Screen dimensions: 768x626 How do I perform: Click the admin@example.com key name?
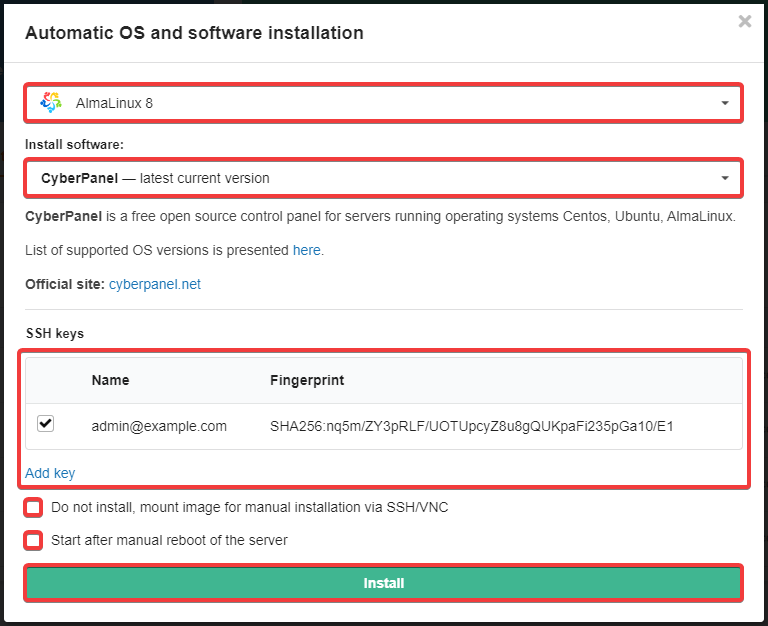click(x=159, y=426)
